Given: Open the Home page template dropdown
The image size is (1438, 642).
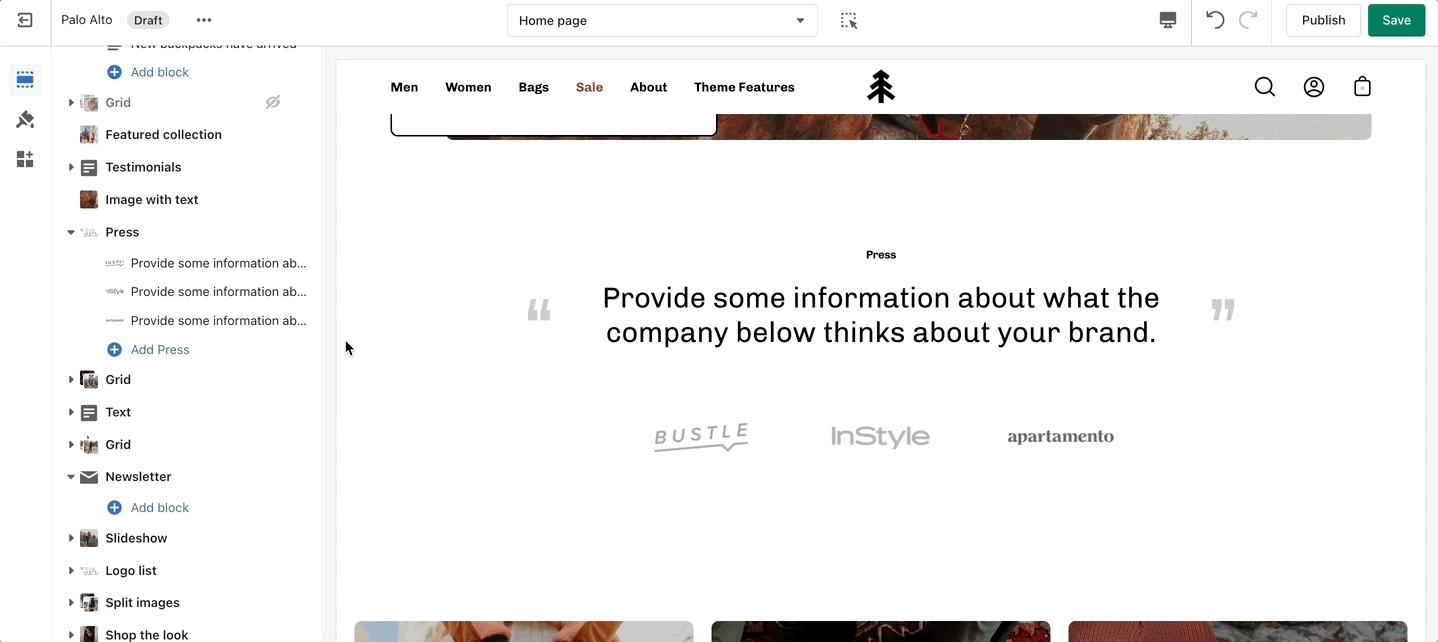Looking at the screenshot, I should 662,21.
